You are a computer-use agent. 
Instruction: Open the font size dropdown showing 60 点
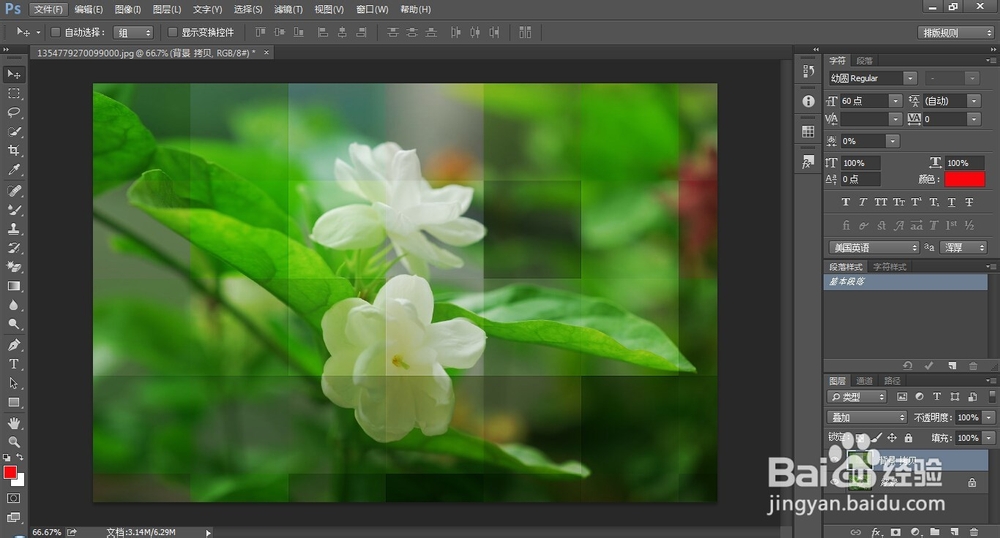895,101
